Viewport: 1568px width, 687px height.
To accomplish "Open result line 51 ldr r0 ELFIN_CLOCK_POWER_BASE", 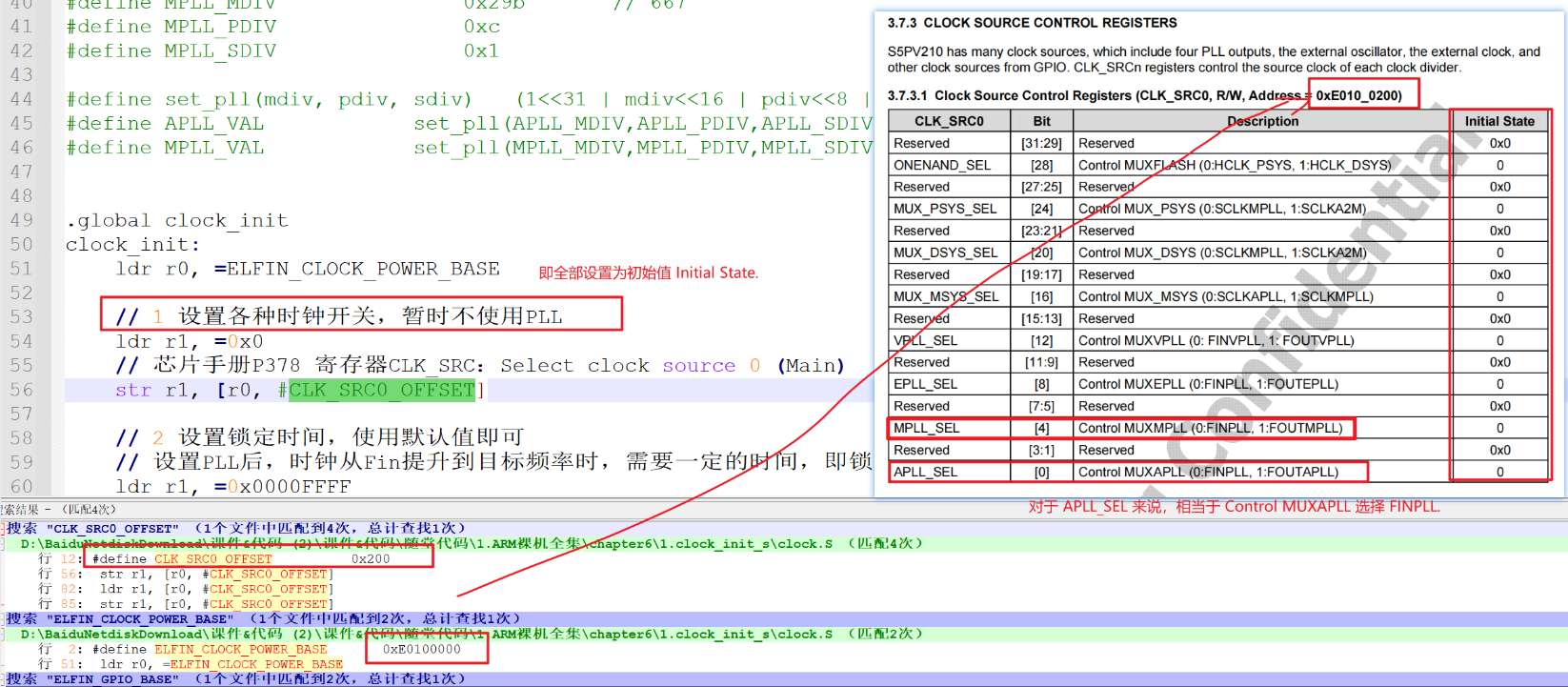I will tap(191, 664).
